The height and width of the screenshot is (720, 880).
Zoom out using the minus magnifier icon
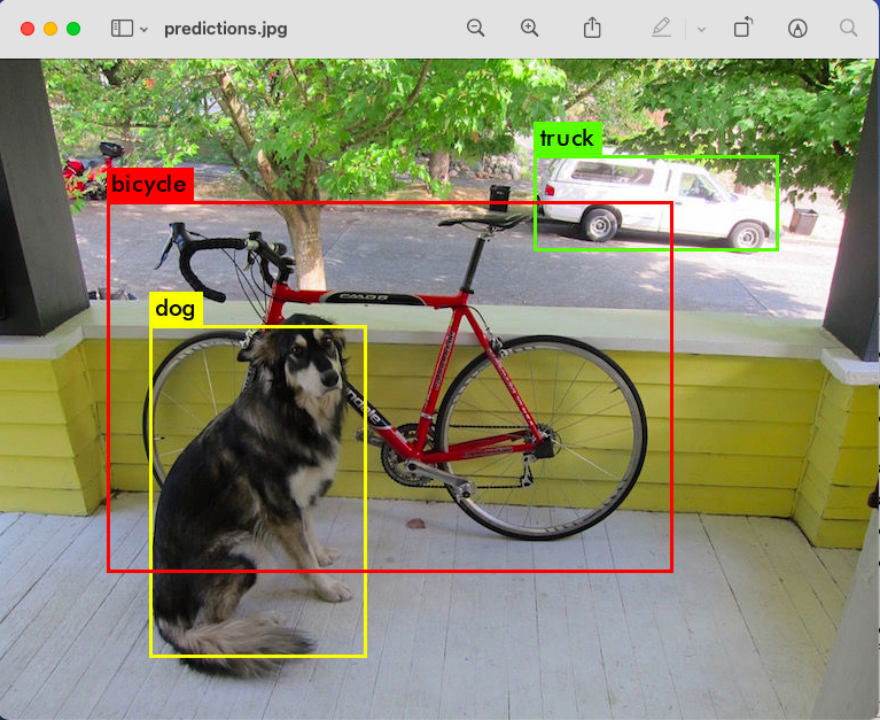tap(475, 28)
